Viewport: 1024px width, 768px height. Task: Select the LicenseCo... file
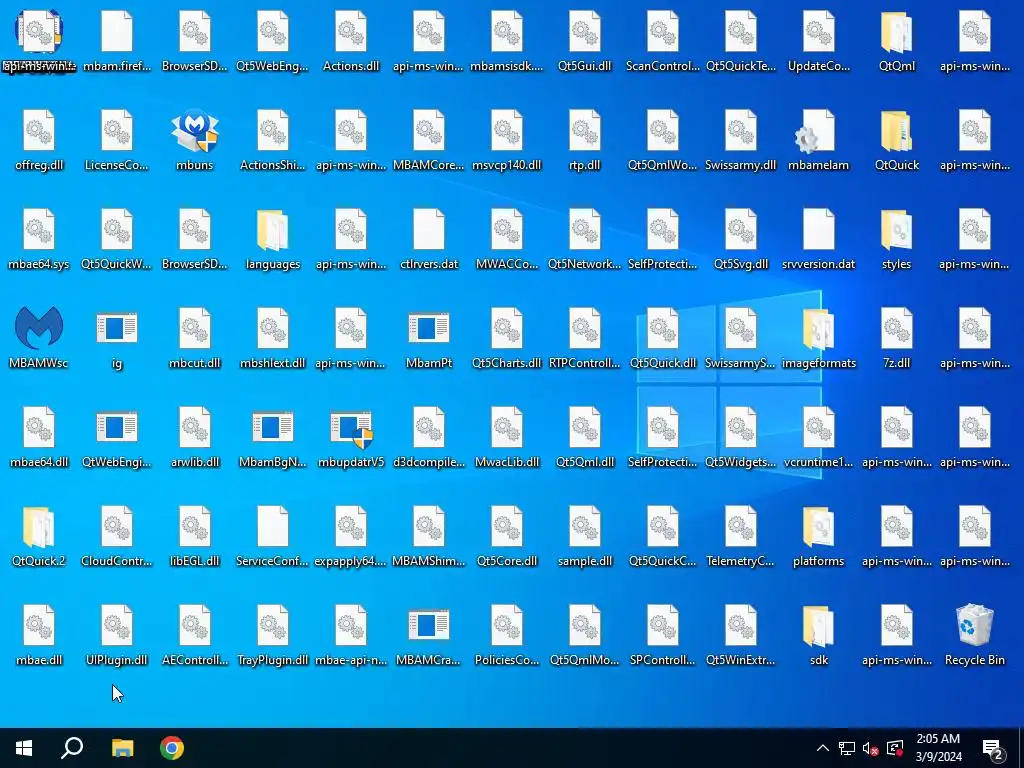pos(117,131)
